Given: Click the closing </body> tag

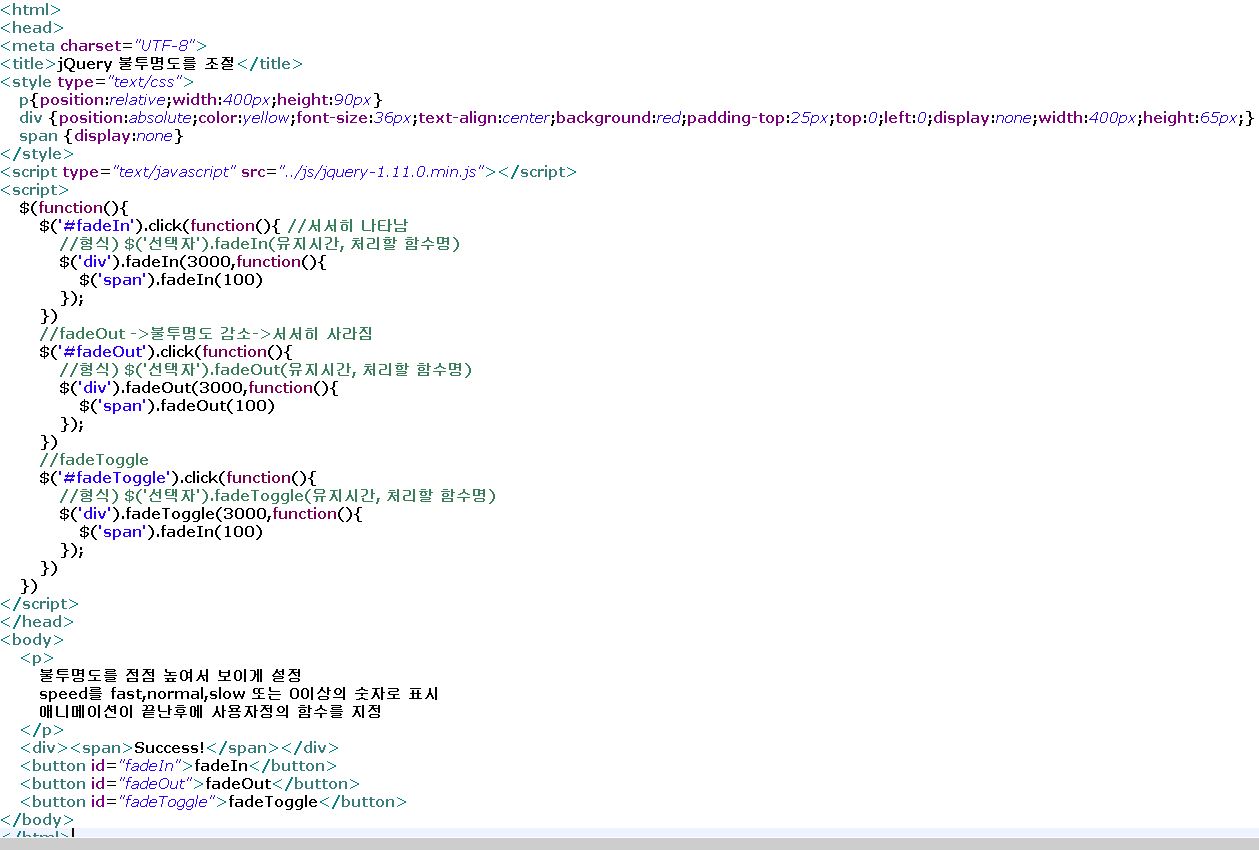Looking at the screenshot, I should click(x=36, y=819).
